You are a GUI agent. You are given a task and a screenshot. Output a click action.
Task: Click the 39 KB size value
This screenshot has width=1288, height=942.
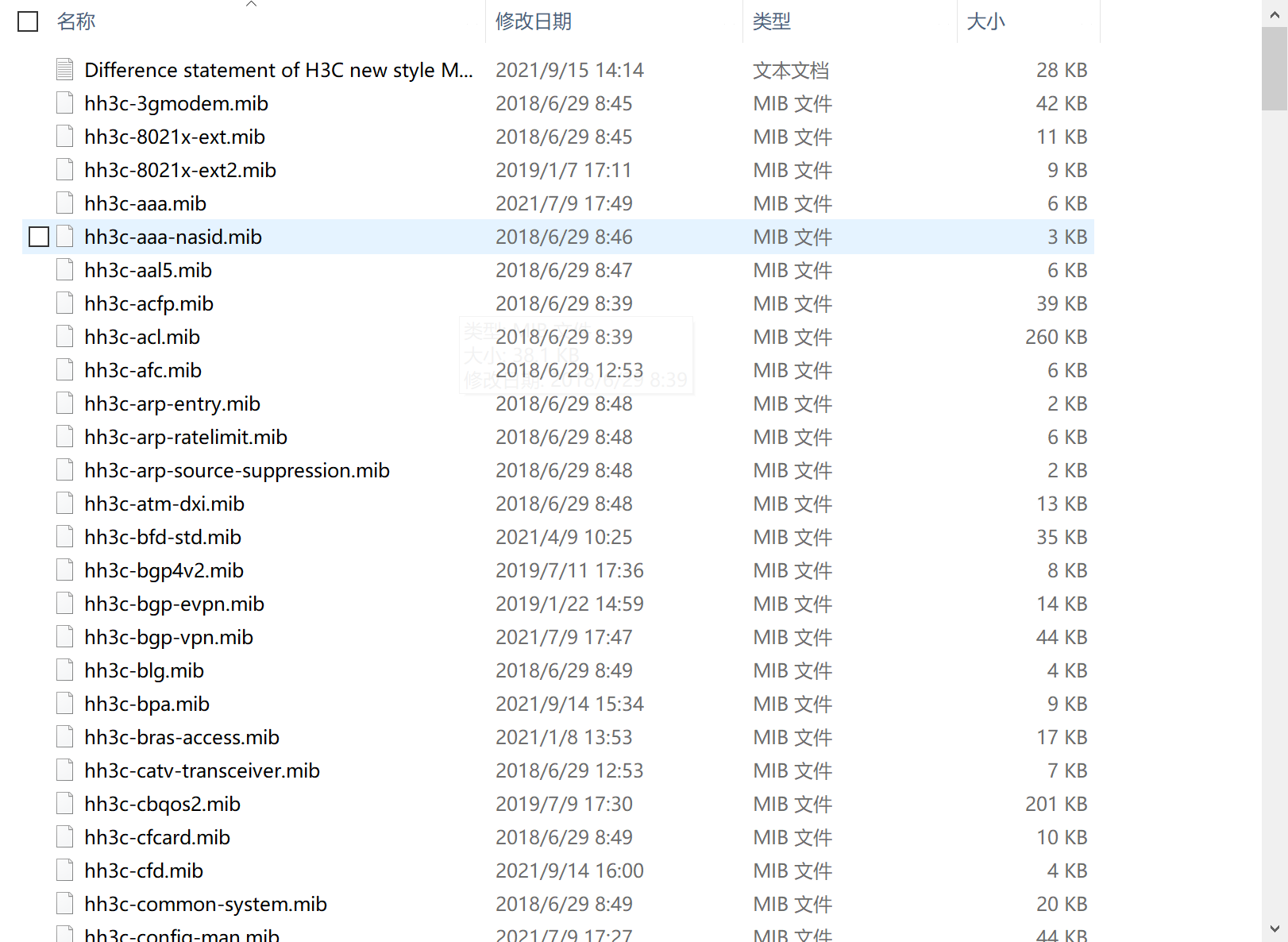(x=1062, y=303)
